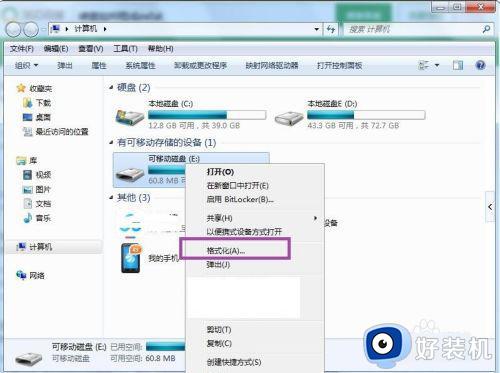Collapse the 其他 (3) group
The height and width of the screenshot is (373, 500).
point(111,197)
